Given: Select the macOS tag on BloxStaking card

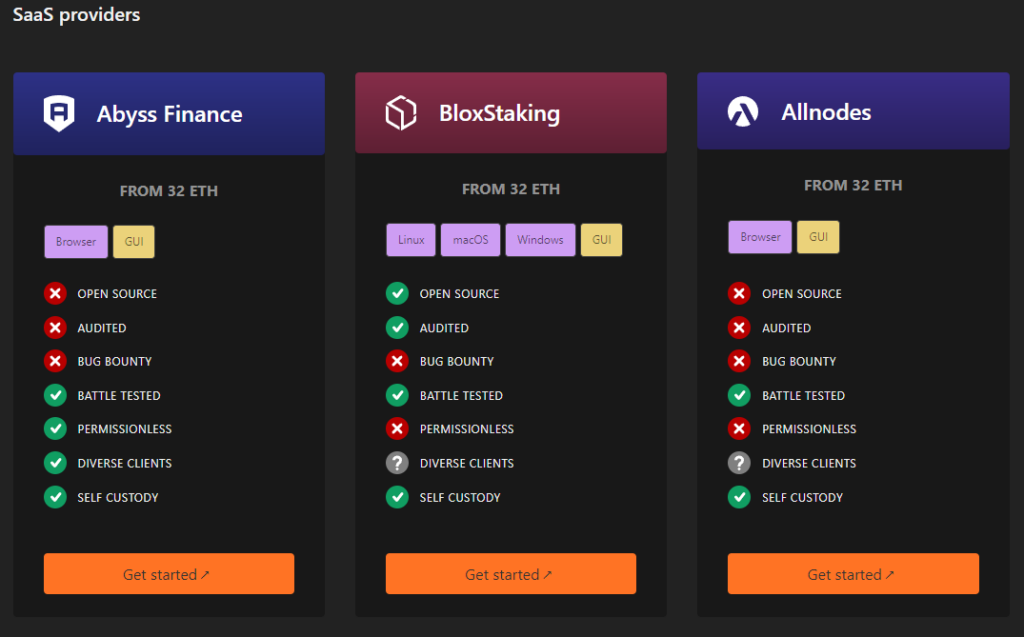Looking at the screenshot, I should 470,240.
